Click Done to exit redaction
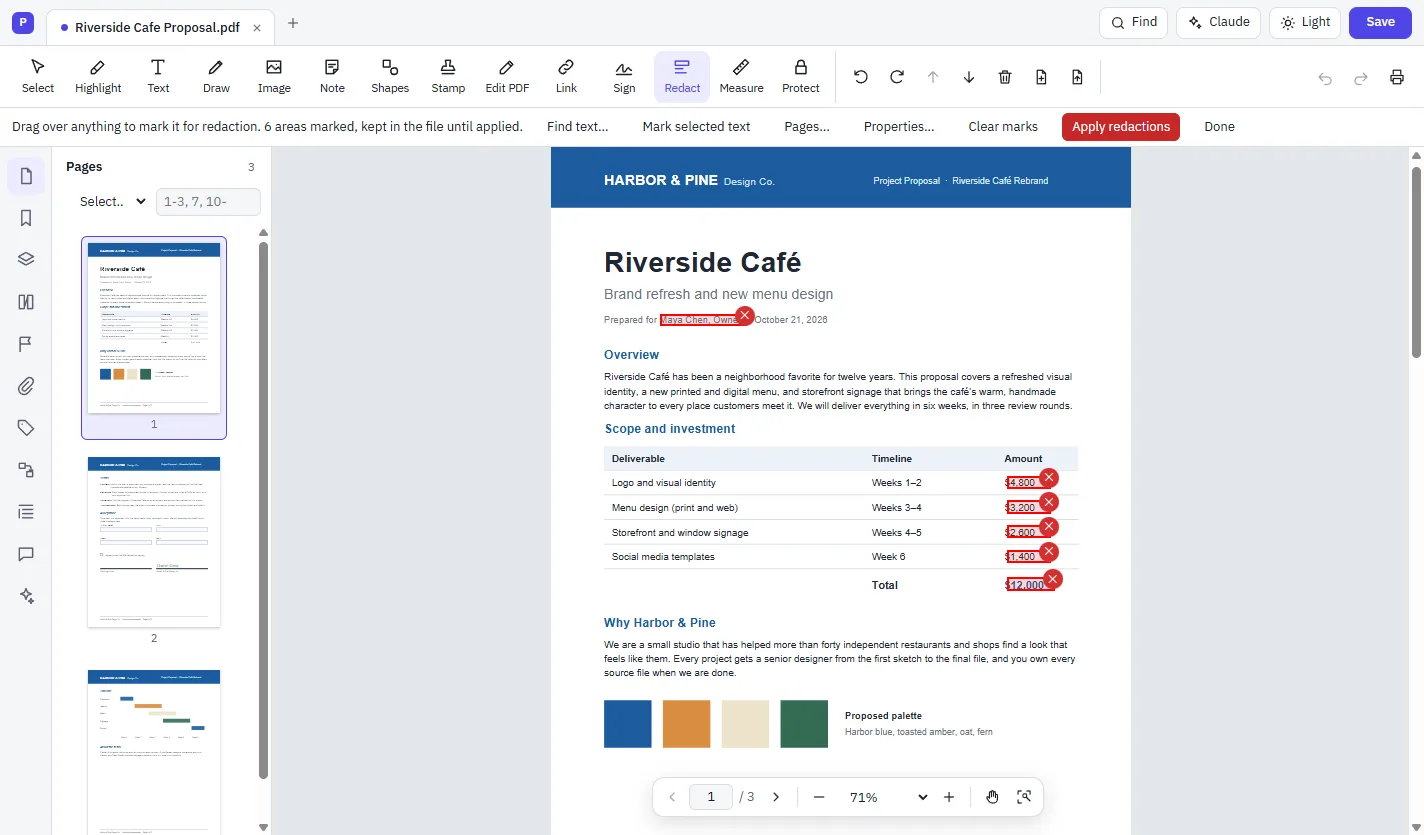The width and height of the screenshot is (1424, 835). [x=1219, y=127]
